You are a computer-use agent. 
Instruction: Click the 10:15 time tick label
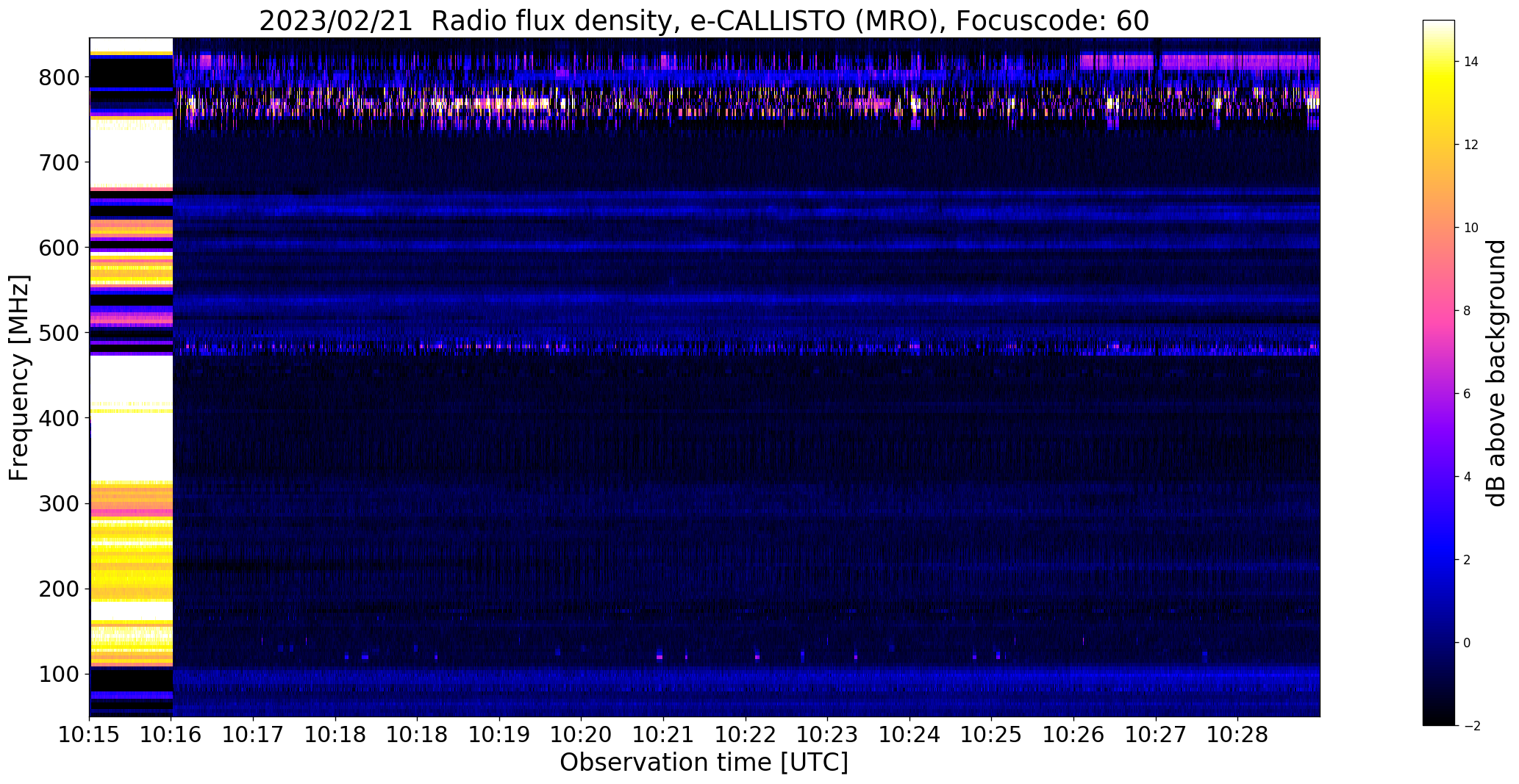click(90, 735)
